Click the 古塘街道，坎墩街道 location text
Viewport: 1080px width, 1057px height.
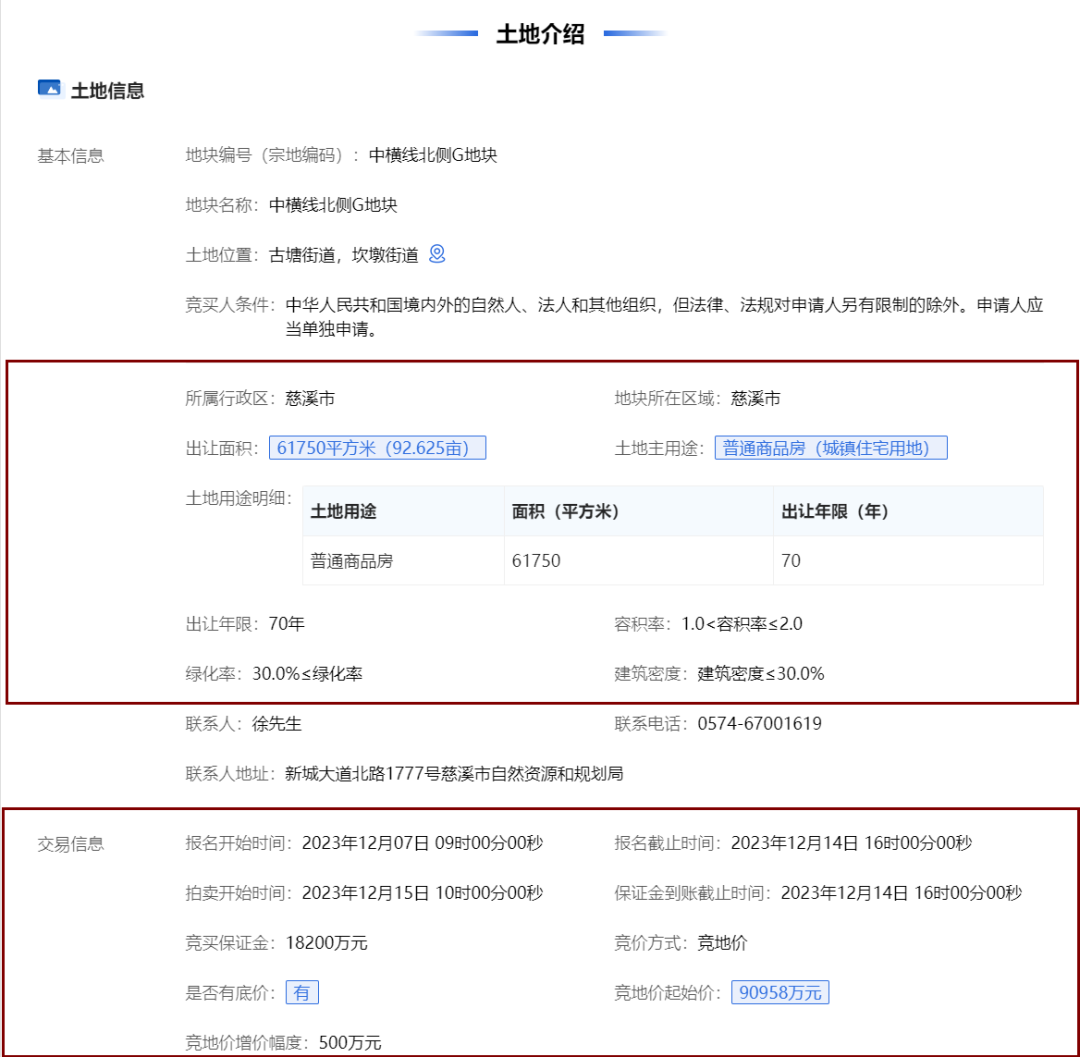point(344,255)
